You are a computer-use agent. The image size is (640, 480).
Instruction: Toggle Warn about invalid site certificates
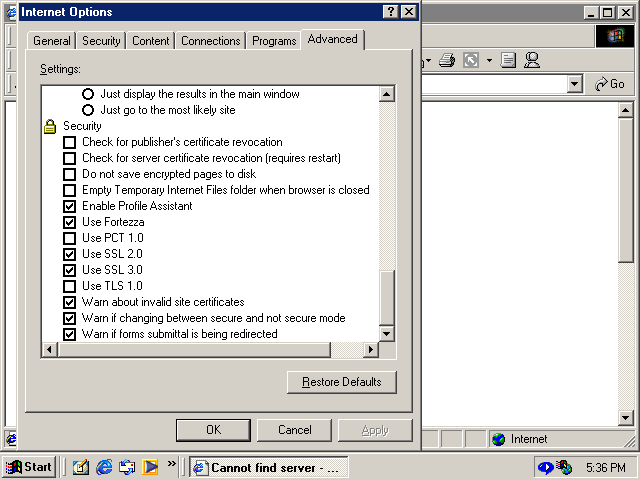click(69, 302)
